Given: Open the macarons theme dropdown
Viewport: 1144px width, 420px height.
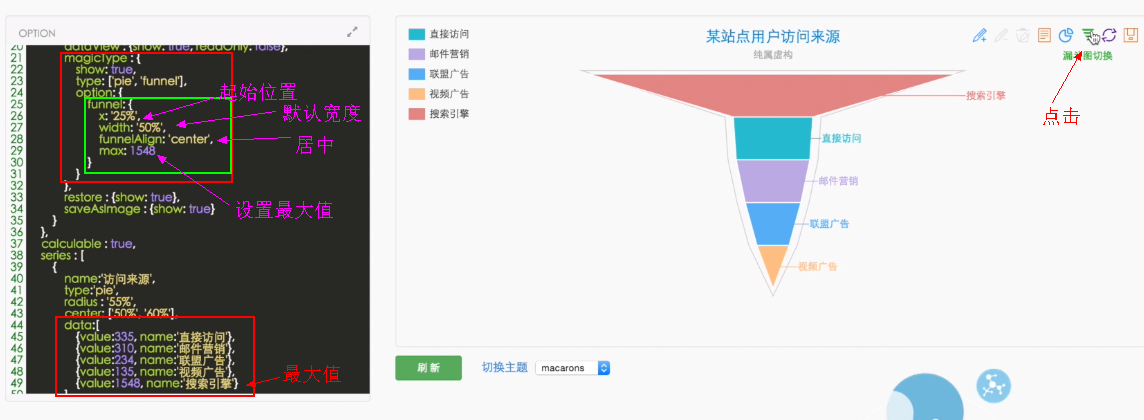Looking at the screenshot, I should pyautogui.click(x=573, y=368).
